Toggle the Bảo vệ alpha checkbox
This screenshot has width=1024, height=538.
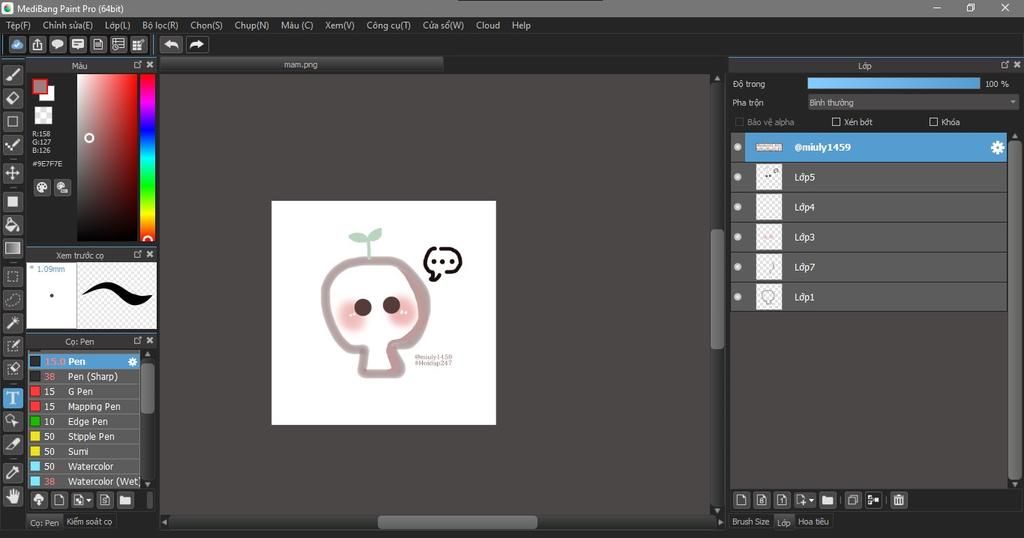pos(739,122)
